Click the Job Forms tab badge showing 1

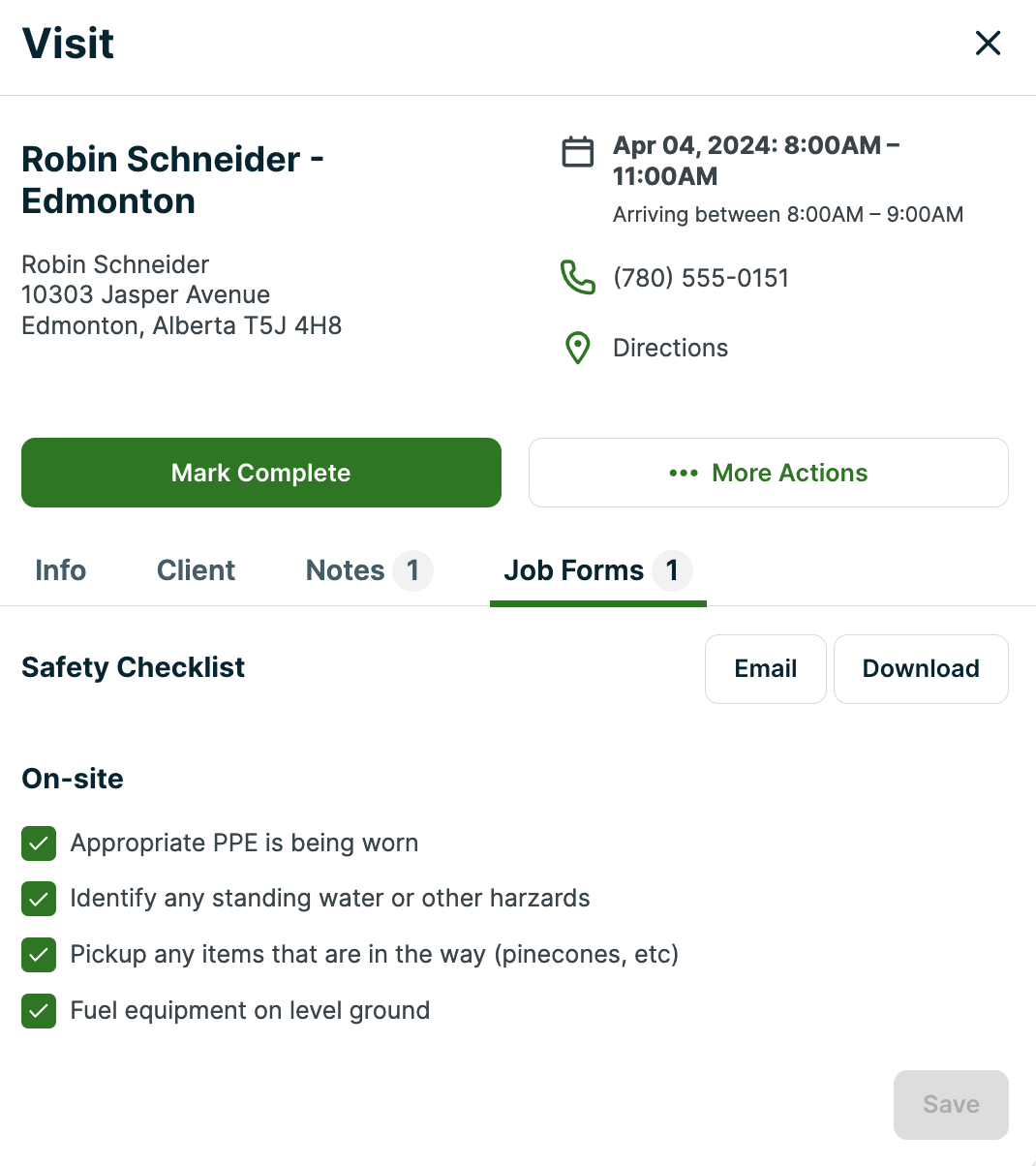pyautogui.click(x=673, y=570)
